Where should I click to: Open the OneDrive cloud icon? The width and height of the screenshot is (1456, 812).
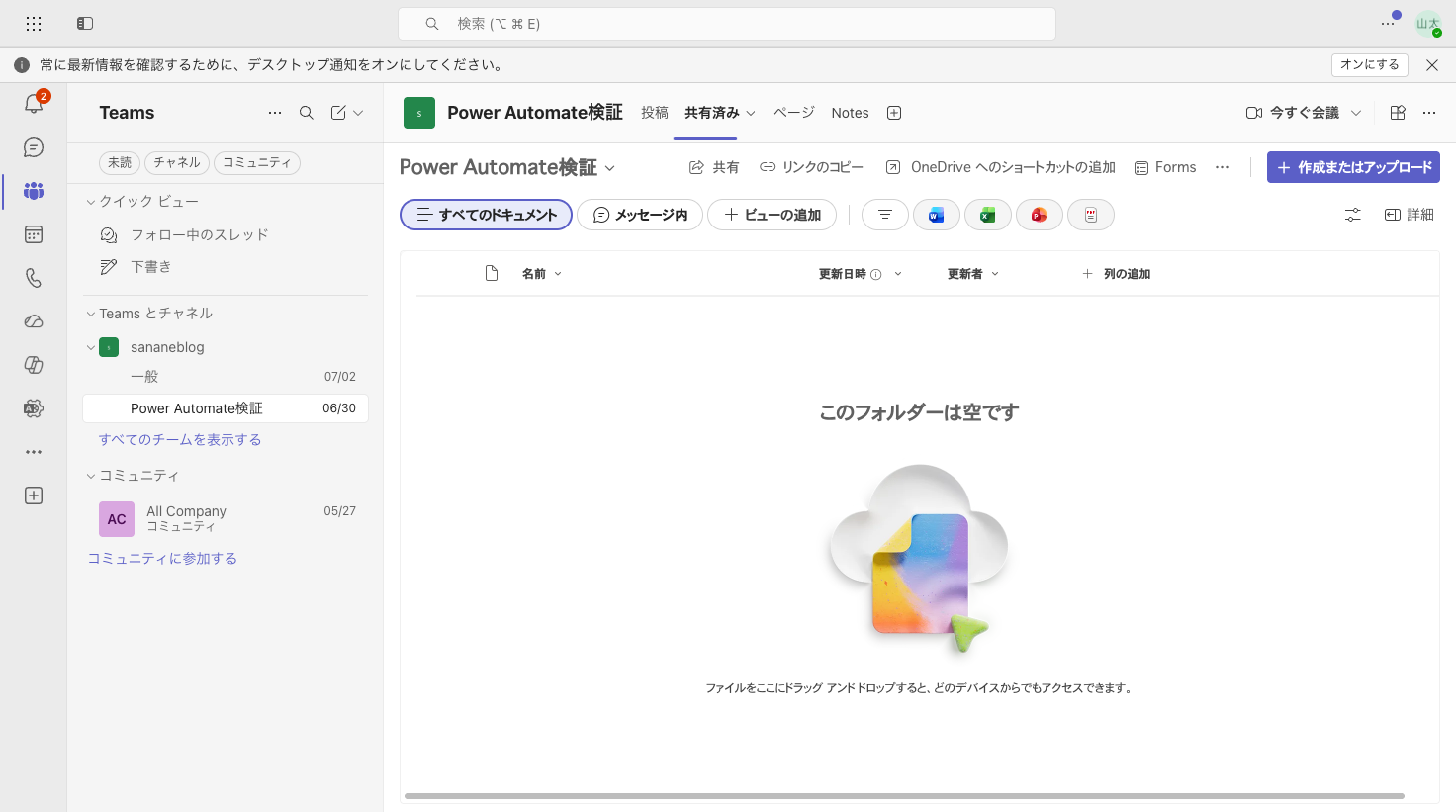[34, 321]
